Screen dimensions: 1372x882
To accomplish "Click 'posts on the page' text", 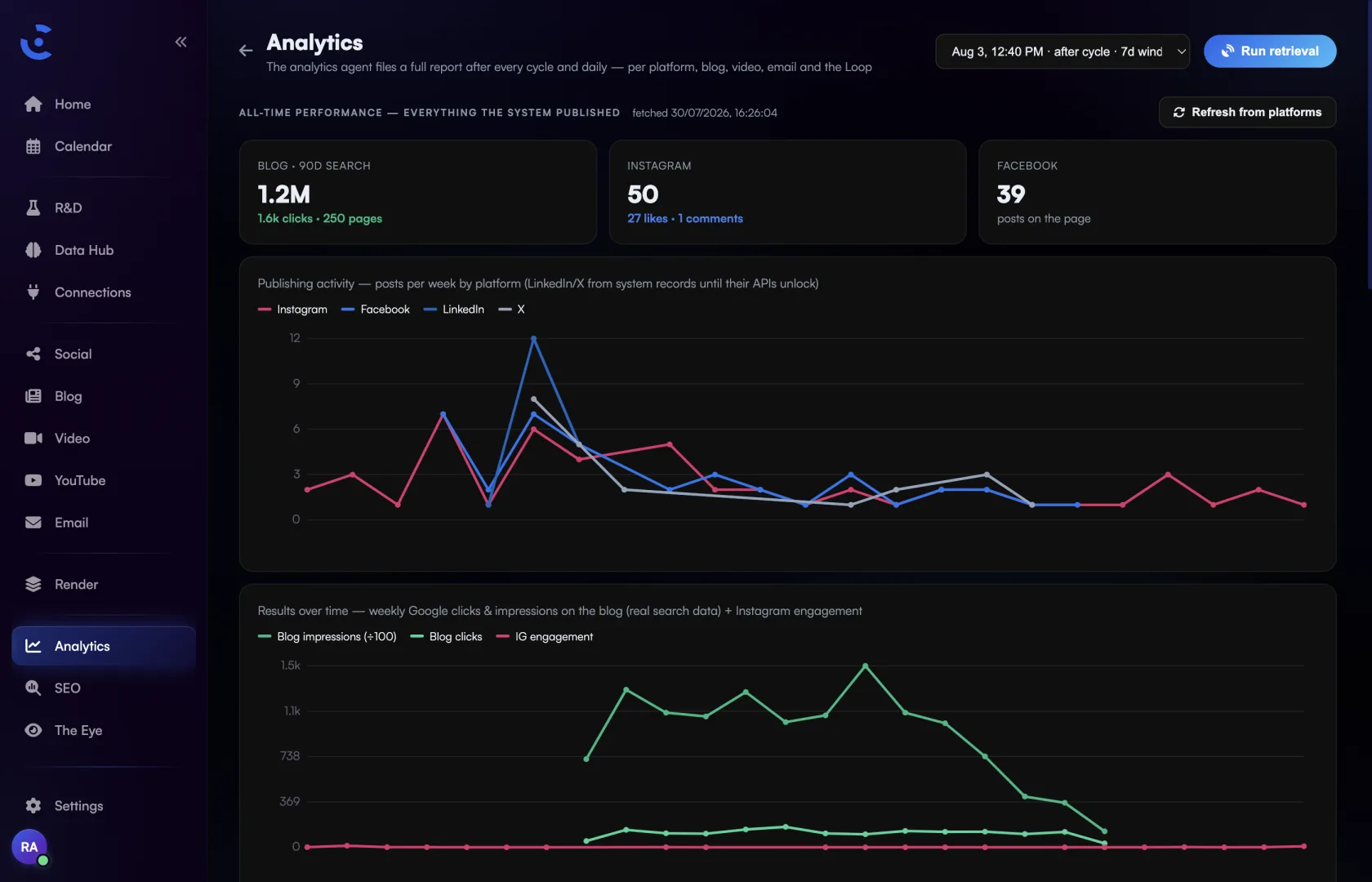I will tap(1044, 219).
